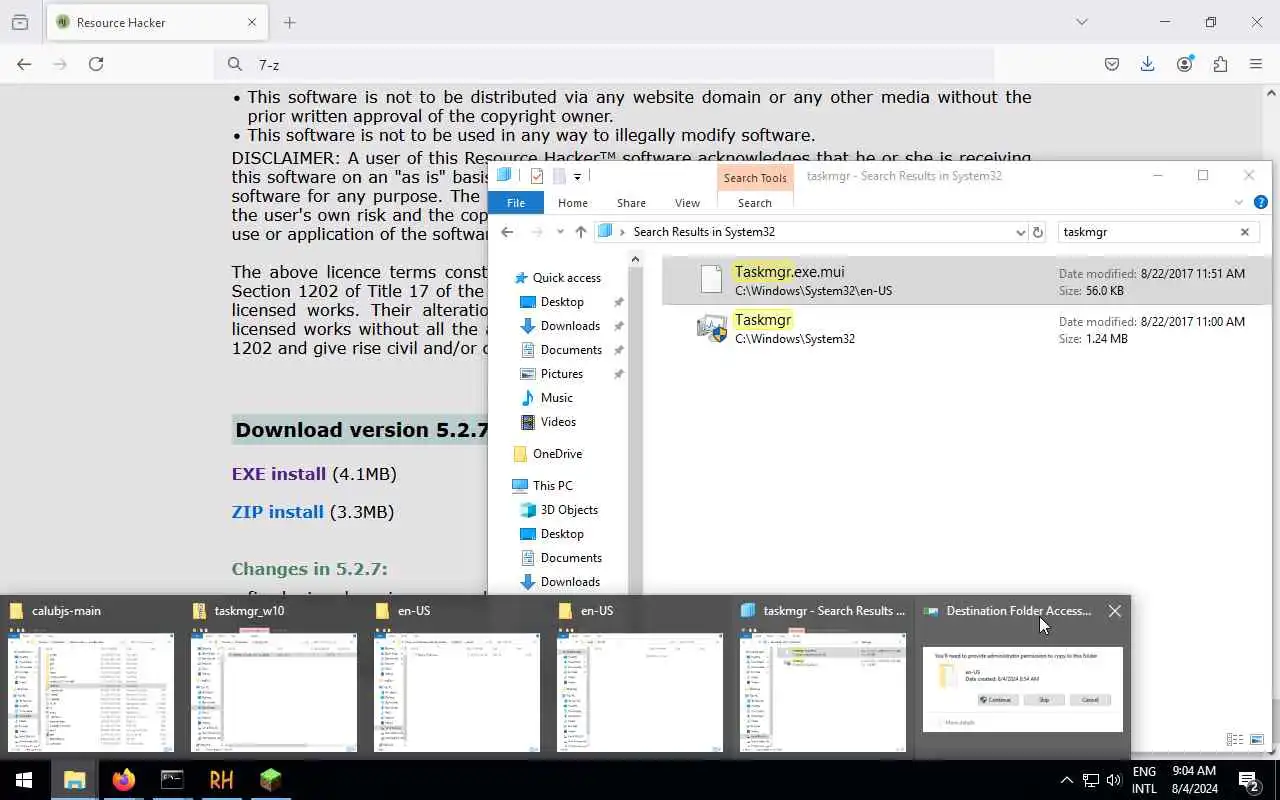Go up one folder level in Explorer
This screenshot has height=800, width=1280.
click(581, 232)
